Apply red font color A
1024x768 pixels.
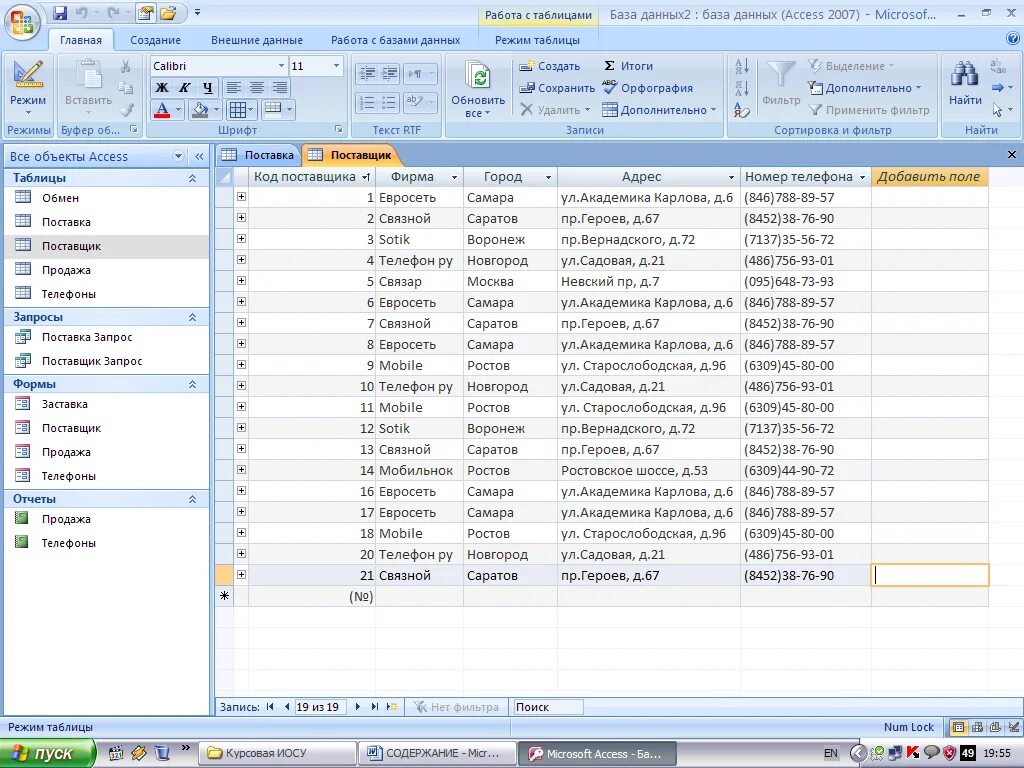(x=162, y=110)
